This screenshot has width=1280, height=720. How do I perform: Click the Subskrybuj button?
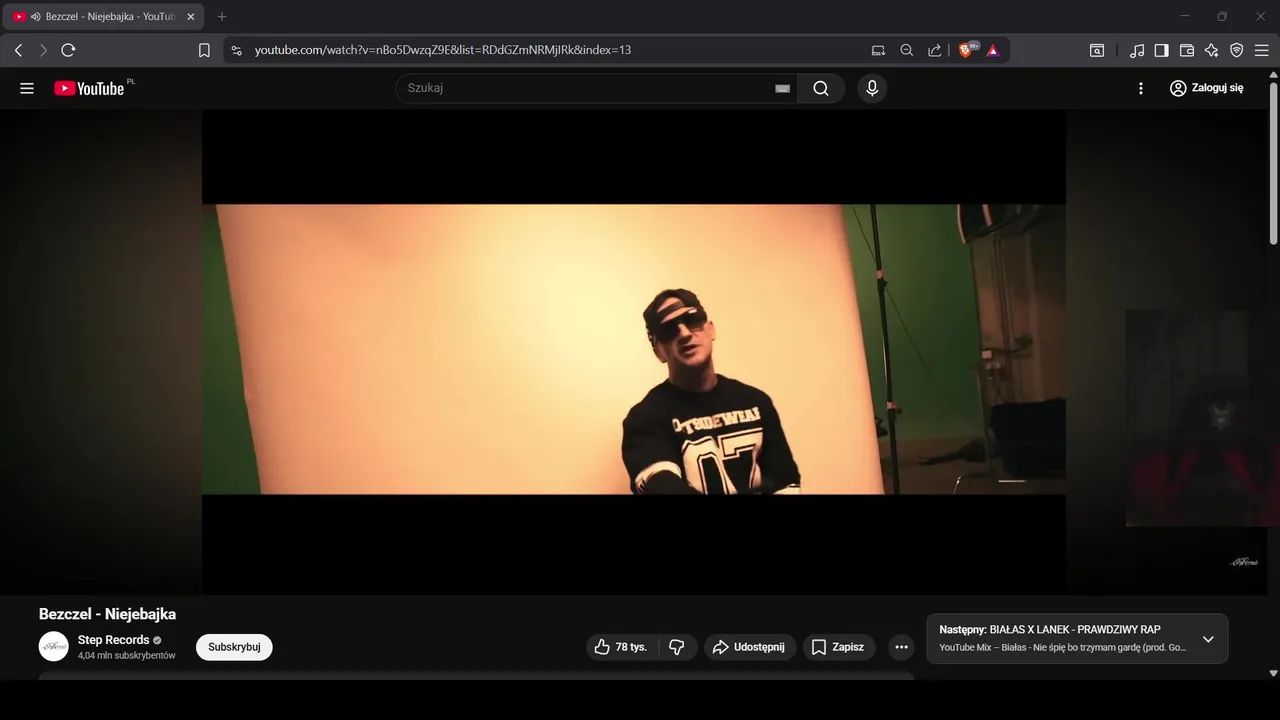pos(234,647)
